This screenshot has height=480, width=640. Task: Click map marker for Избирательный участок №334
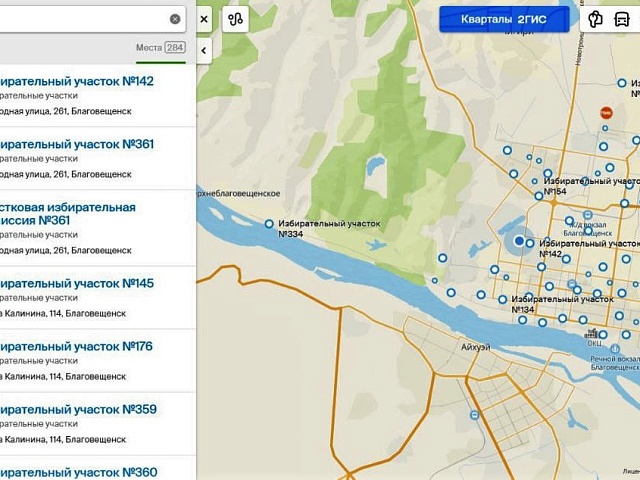click(x=268, y=224)
